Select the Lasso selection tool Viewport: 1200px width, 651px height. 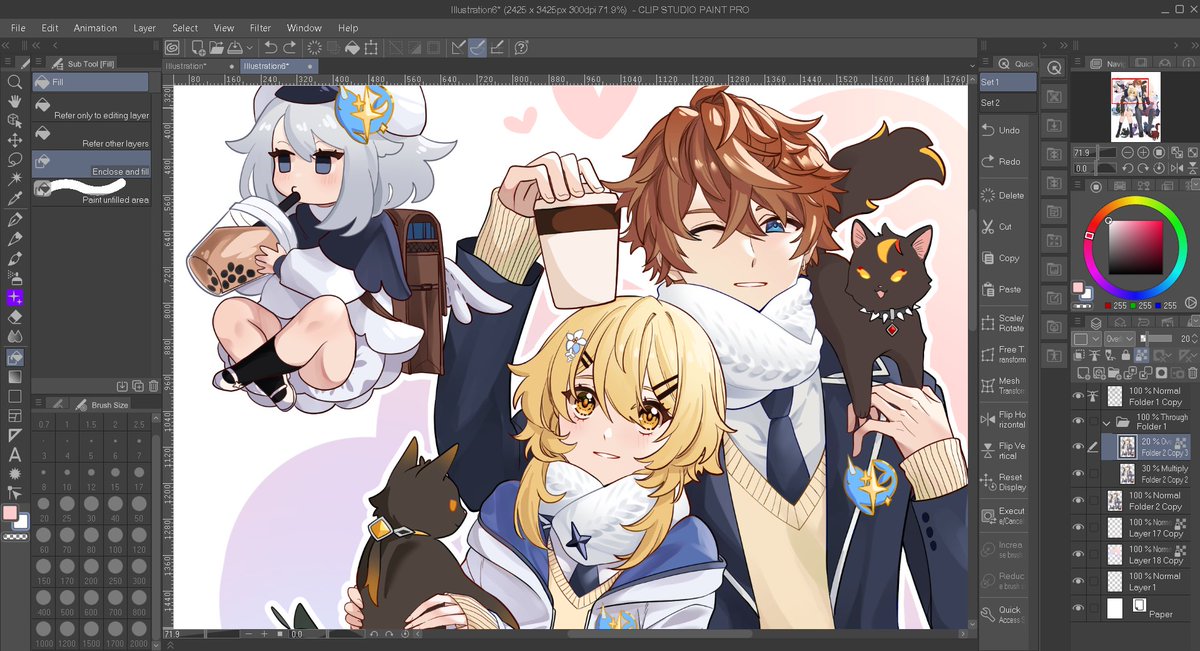click(15, 159)
